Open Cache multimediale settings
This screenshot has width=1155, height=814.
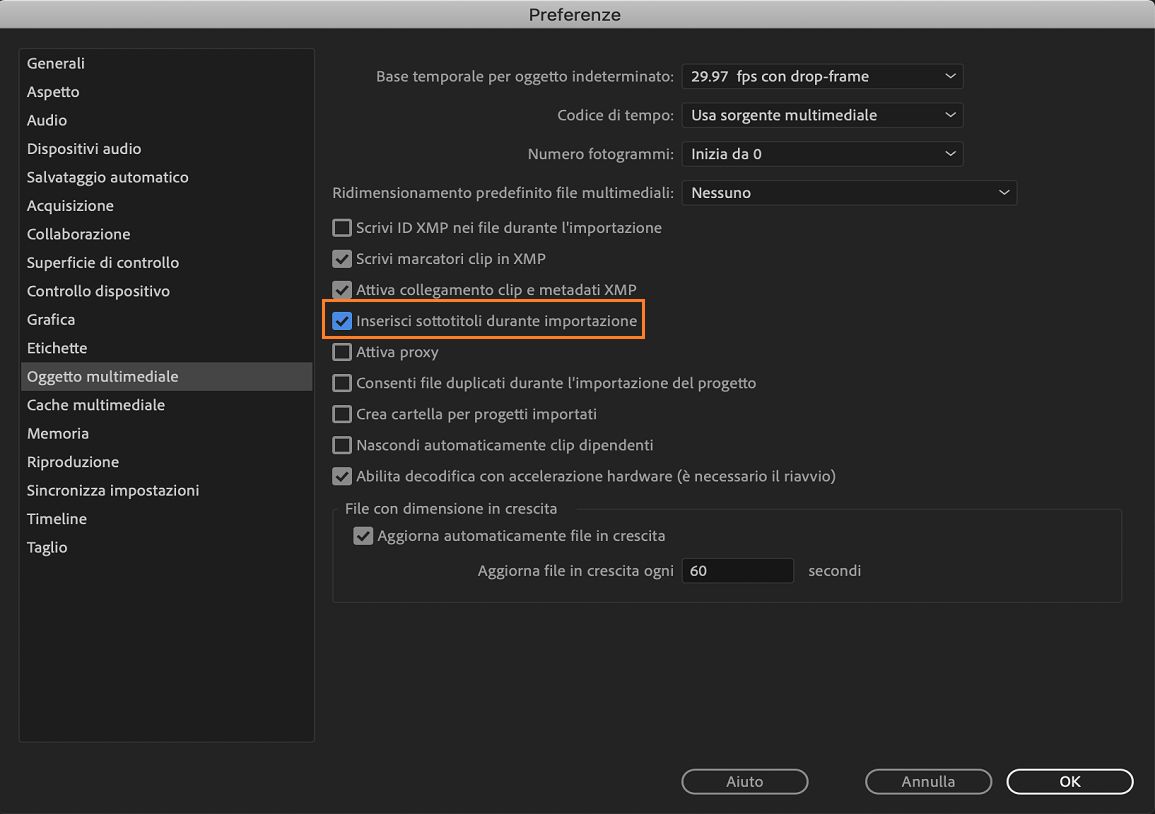tap(166, 405)
